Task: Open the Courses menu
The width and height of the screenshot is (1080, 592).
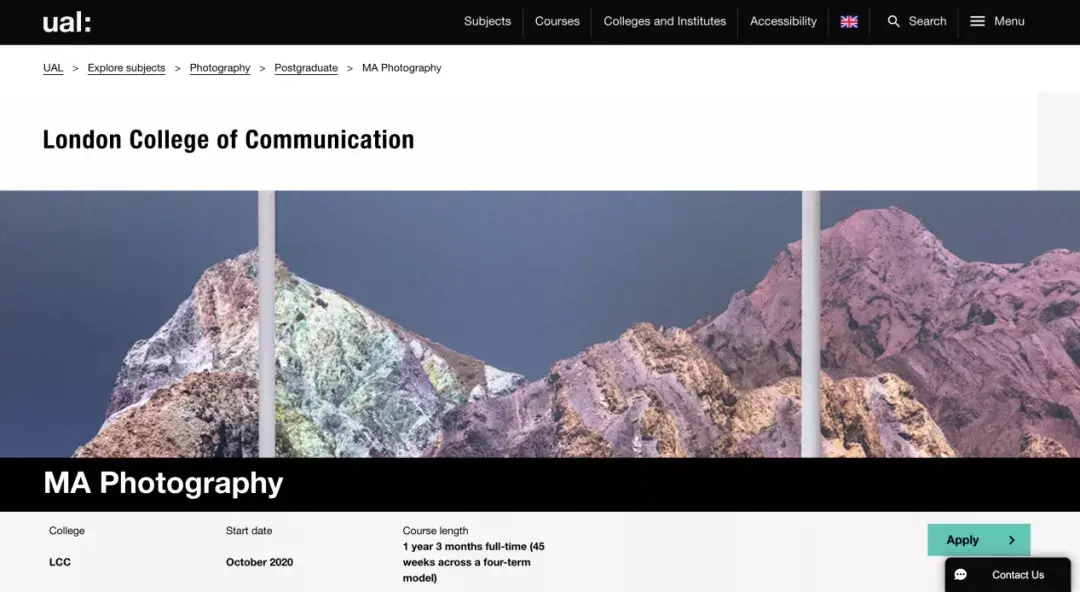Action: 557,21
